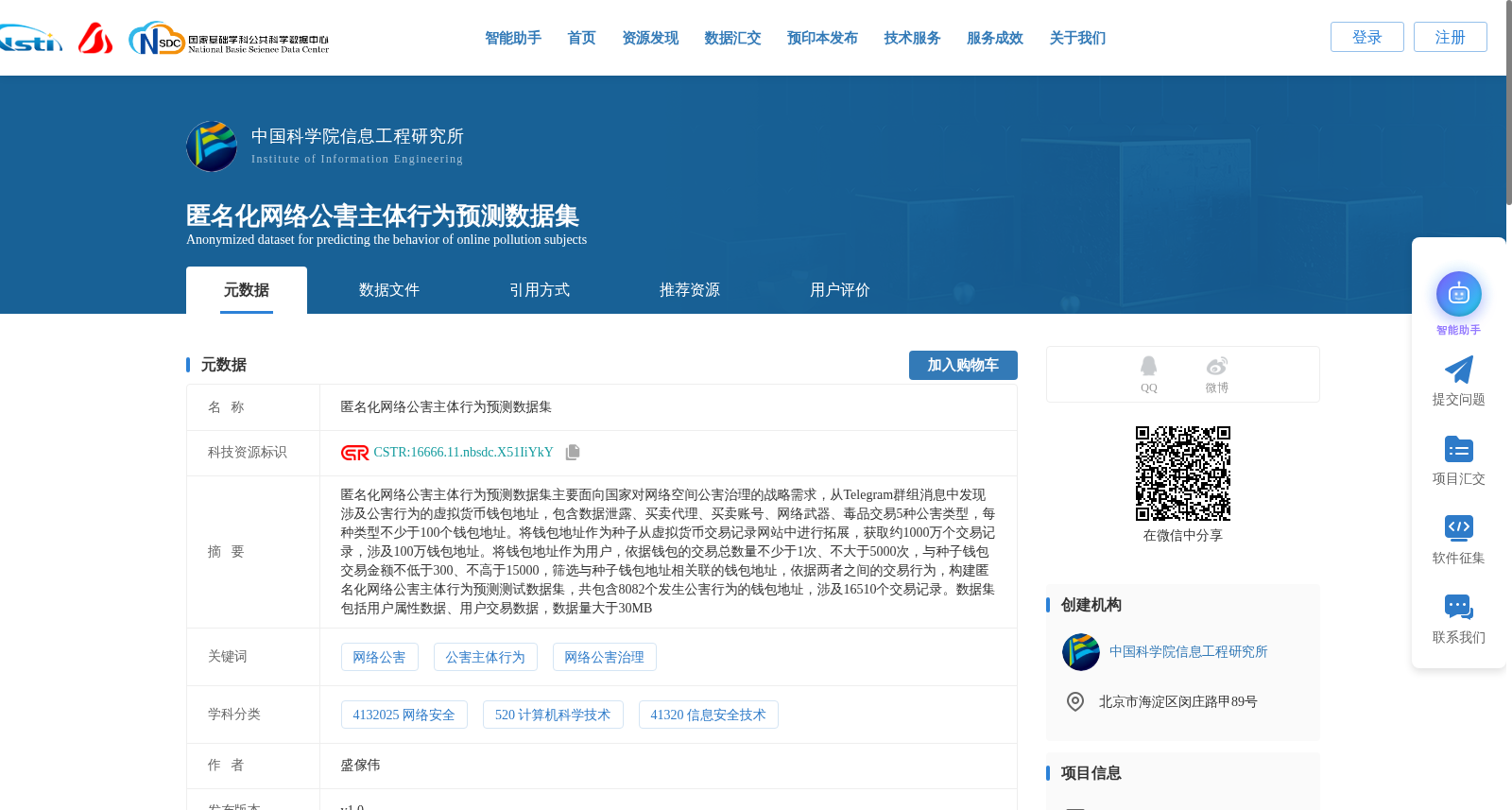Open the 项目汇交 list icon
The height and width of the screenshot is (810, 1512).
tap(1458, 449)
